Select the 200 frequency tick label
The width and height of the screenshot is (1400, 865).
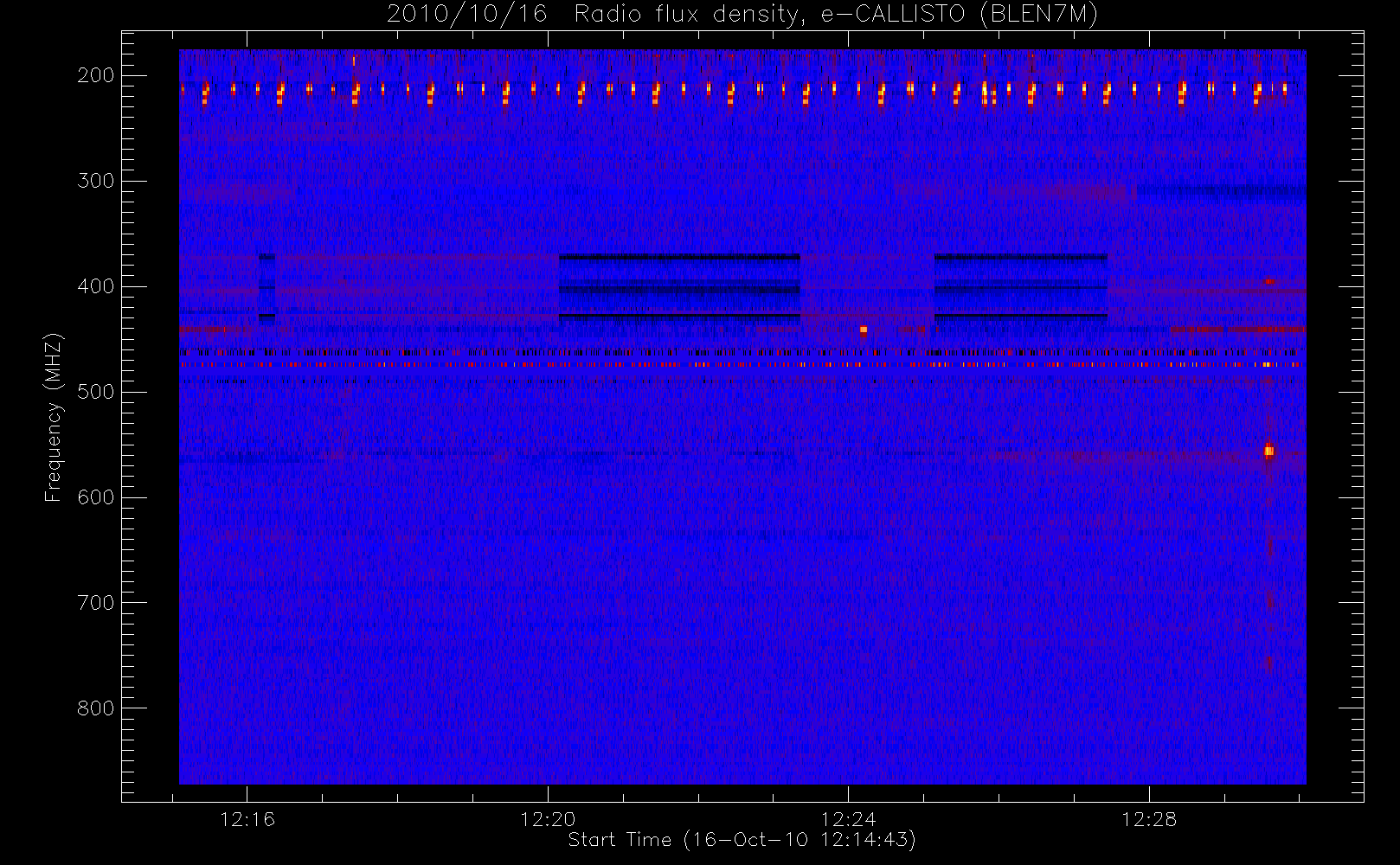point(96,75)
